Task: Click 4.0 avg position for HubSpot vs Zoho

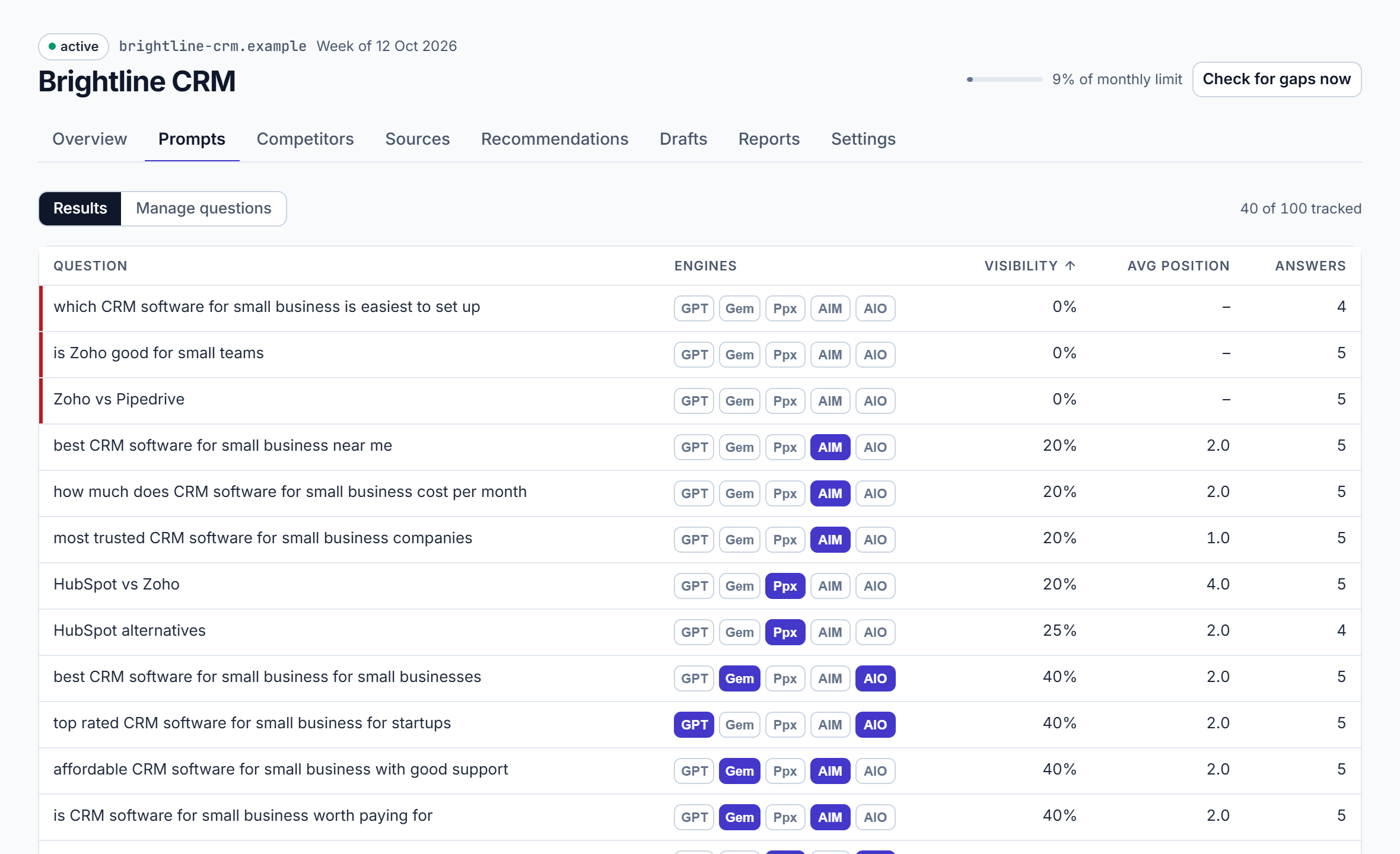Action: click(1218, 584)
